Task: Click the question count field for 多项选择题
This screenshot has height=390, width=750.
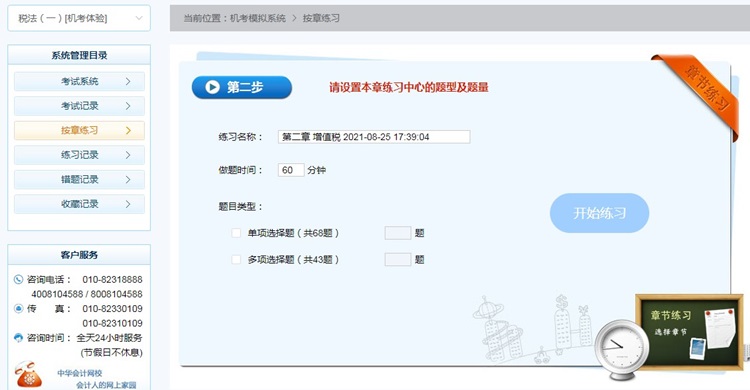Action: pyautogui.click(x=397, y=259)
